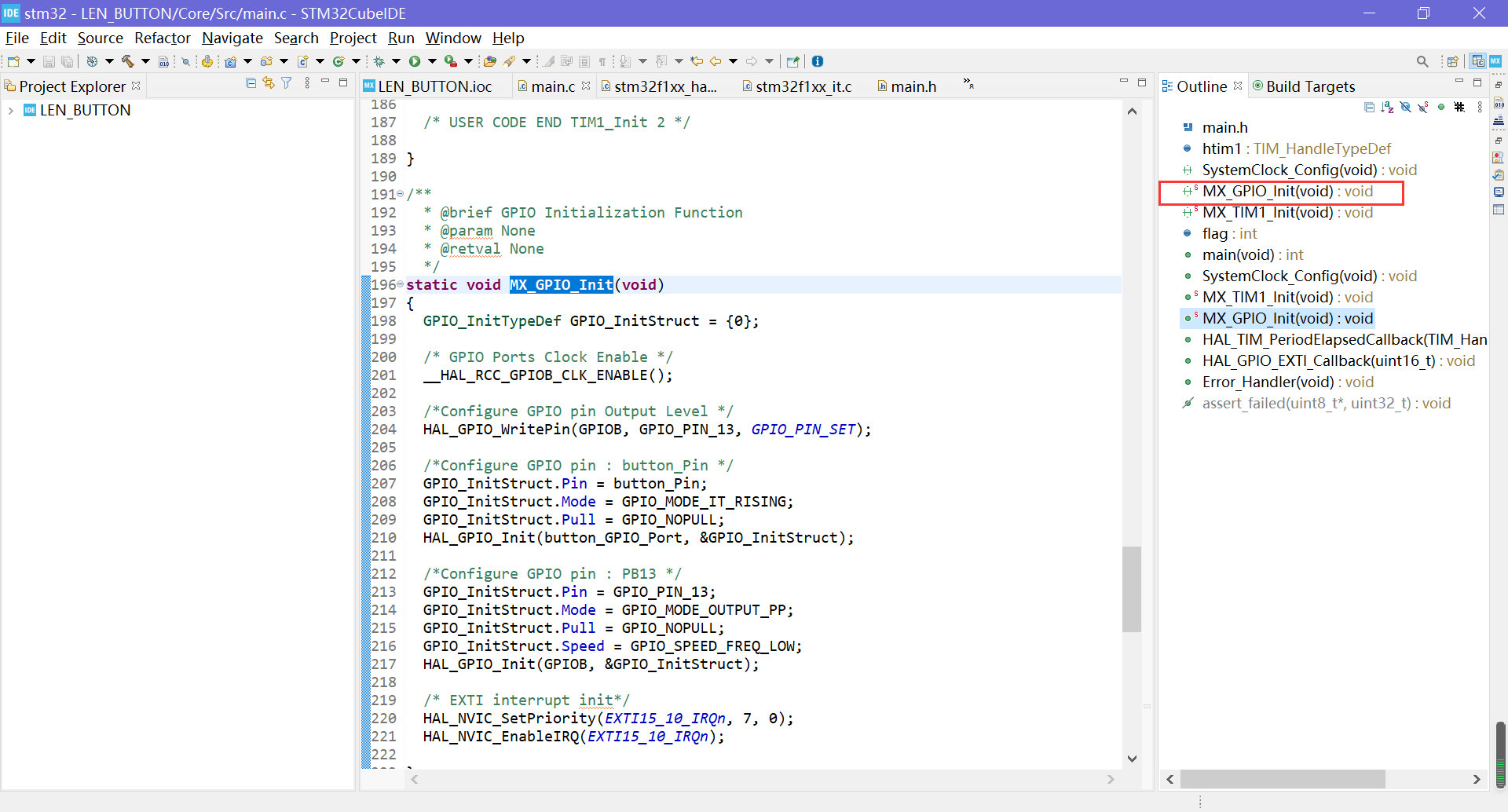Image resolution: width=1508 pixels, height=812 pixels.
Task: Click the green Run play icon
Action: (415, 61)
